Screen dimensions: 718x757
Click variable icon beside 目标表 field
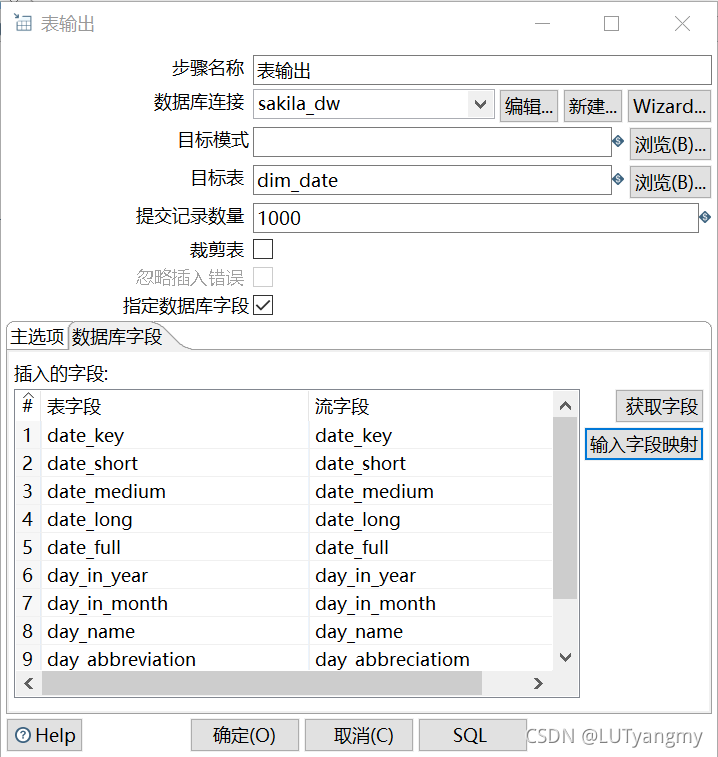(x=618, y=179)
